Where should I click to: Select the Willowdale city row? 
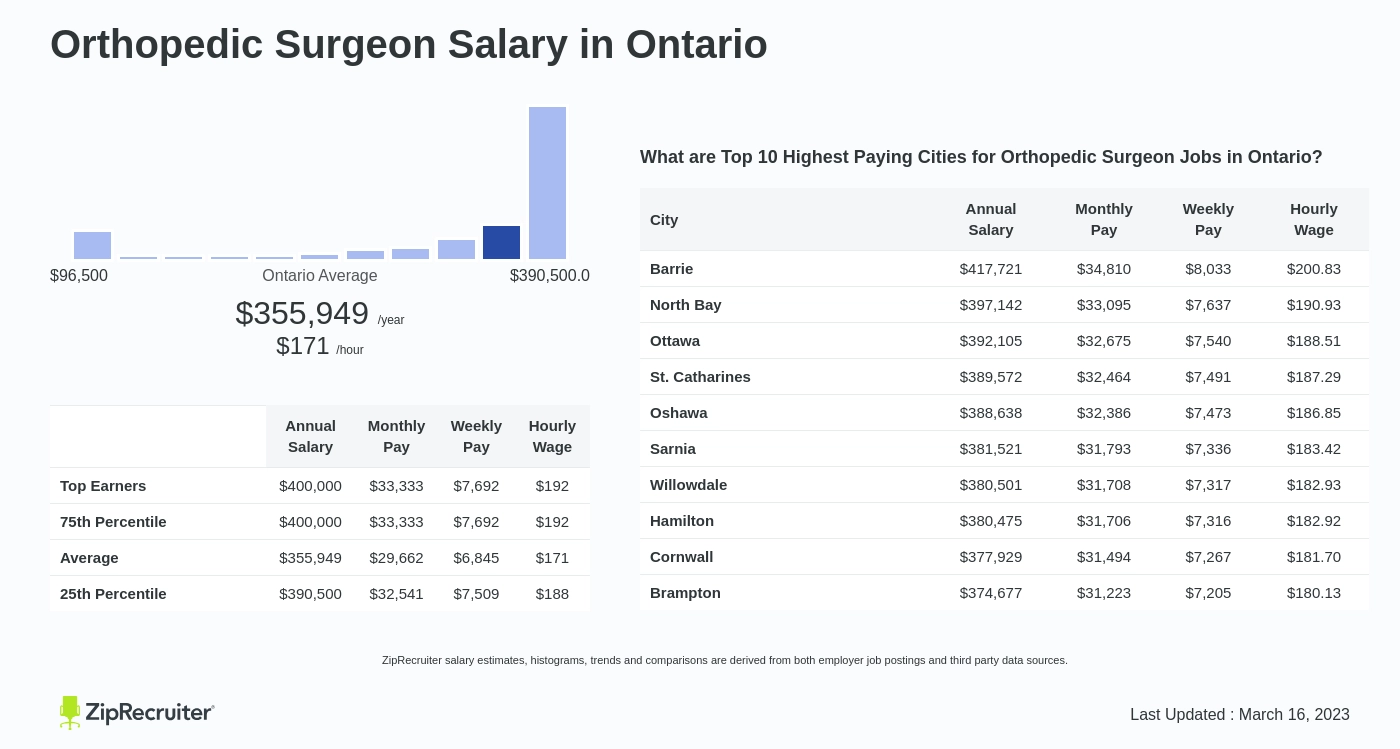pyautogui.click(x=1005, y=484)
